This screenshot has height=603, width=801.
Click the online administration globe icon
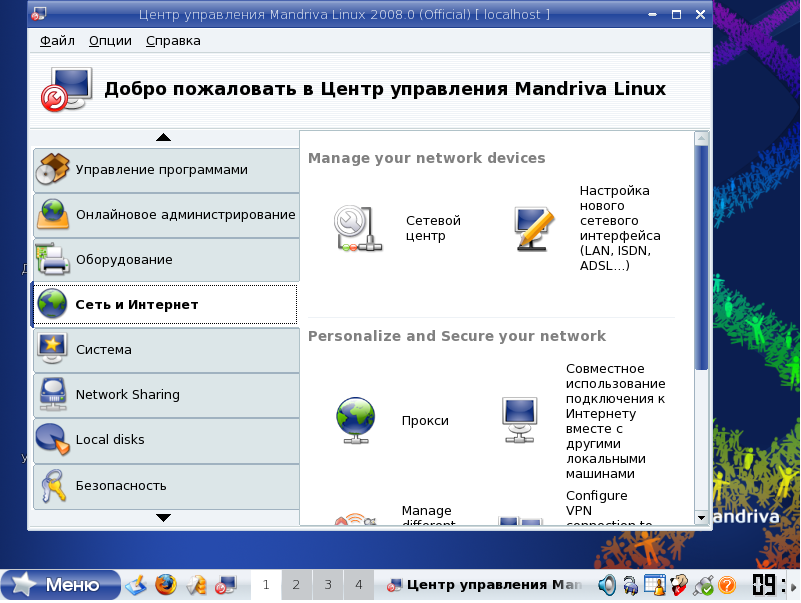pyautogui.click(x=53, y=214)
